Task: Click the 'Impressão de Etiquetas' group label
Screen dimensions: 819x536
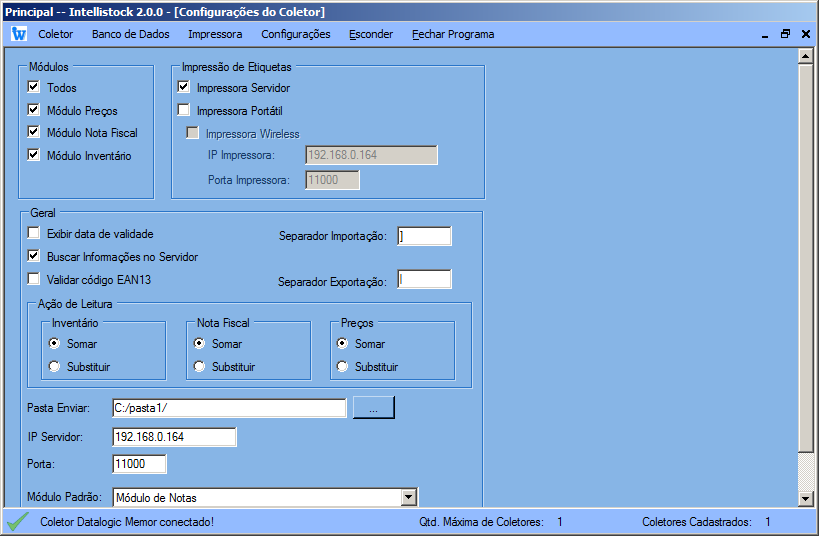Action: click(x=237, y=67)
